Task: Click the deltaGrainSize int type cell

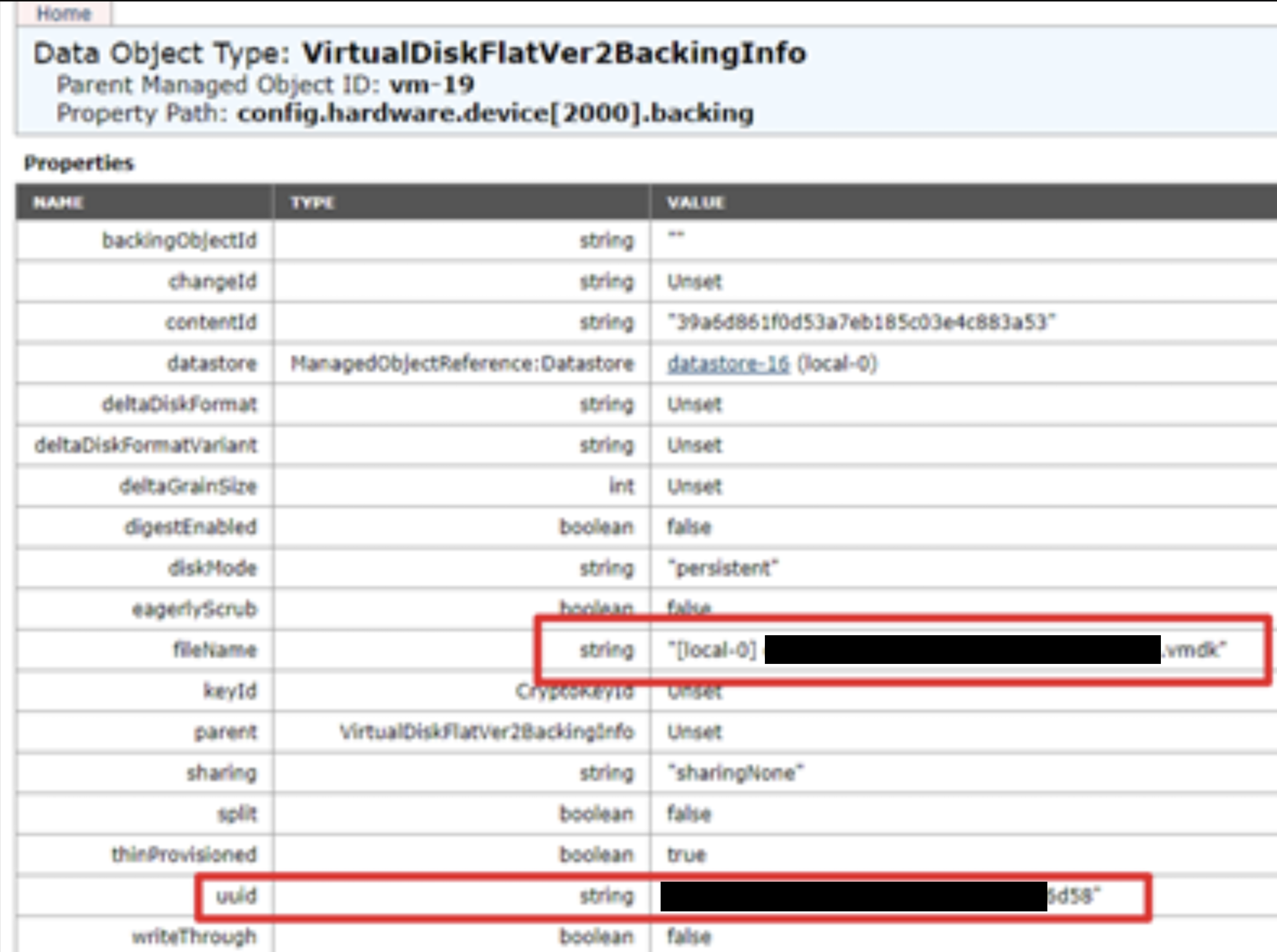Action: click(x=622, y=486)
